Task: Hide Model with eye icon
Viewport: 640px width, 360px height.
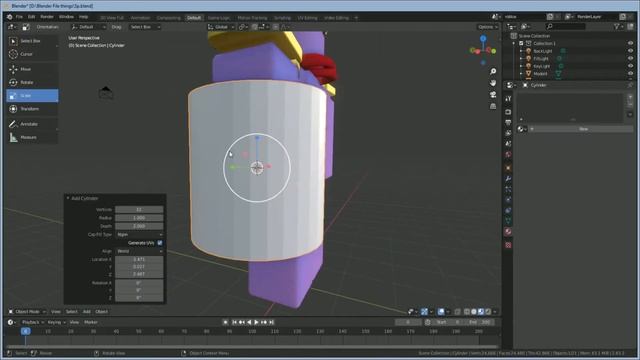Action: coord(630,73)
